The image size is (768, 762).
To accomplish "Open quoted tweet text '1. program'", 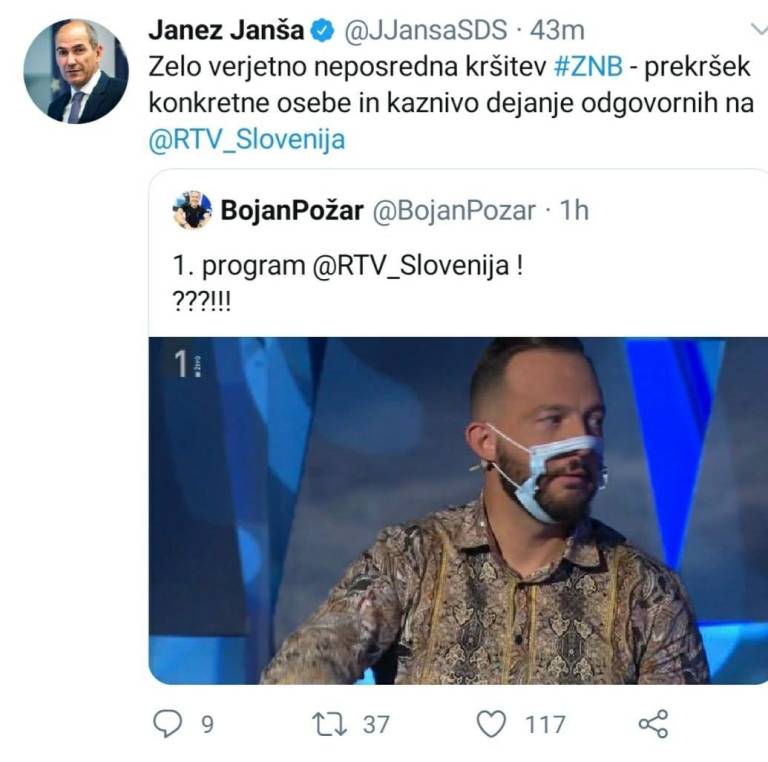I will [239, 266].
